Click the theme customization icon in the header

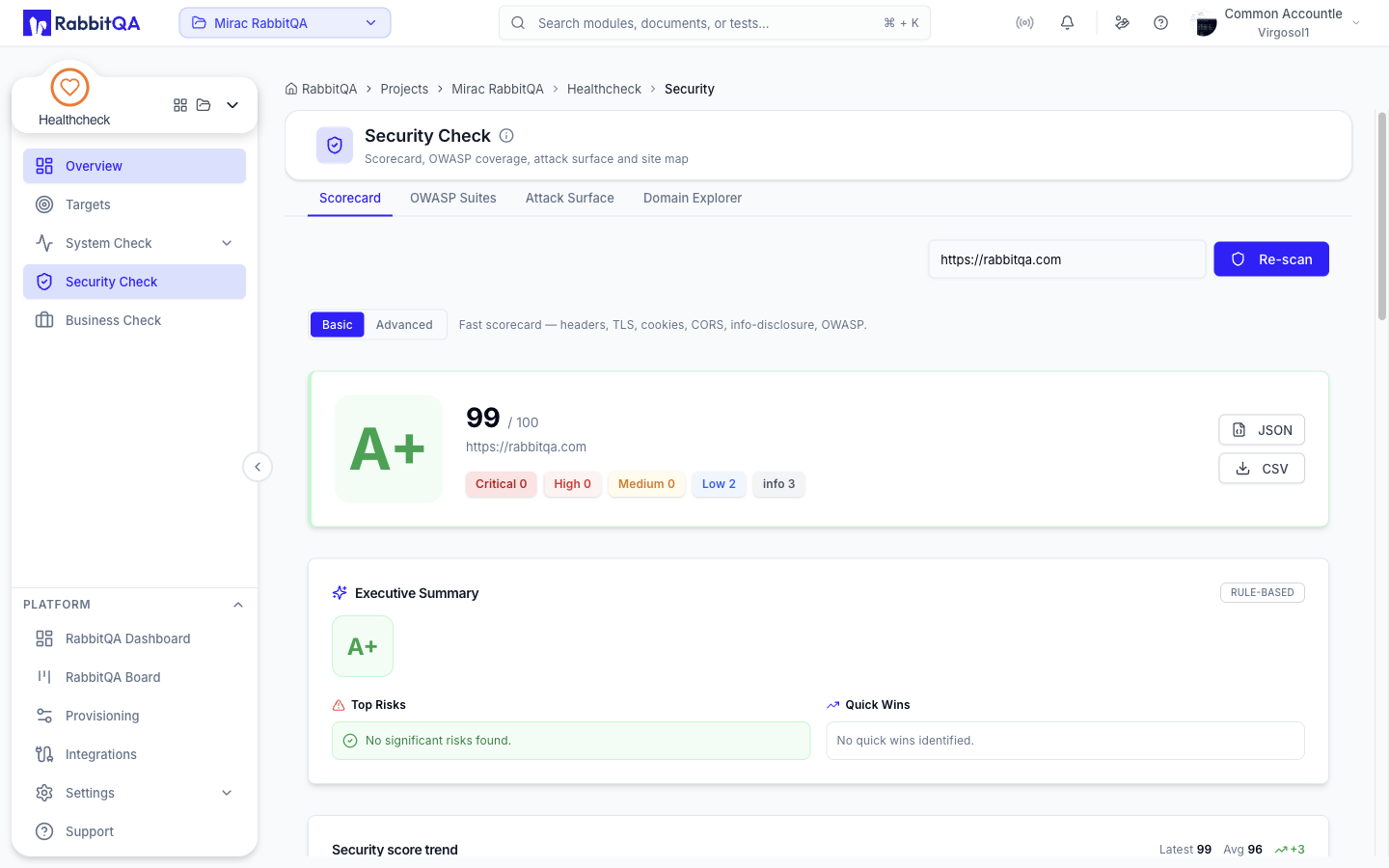[1122, 23]
